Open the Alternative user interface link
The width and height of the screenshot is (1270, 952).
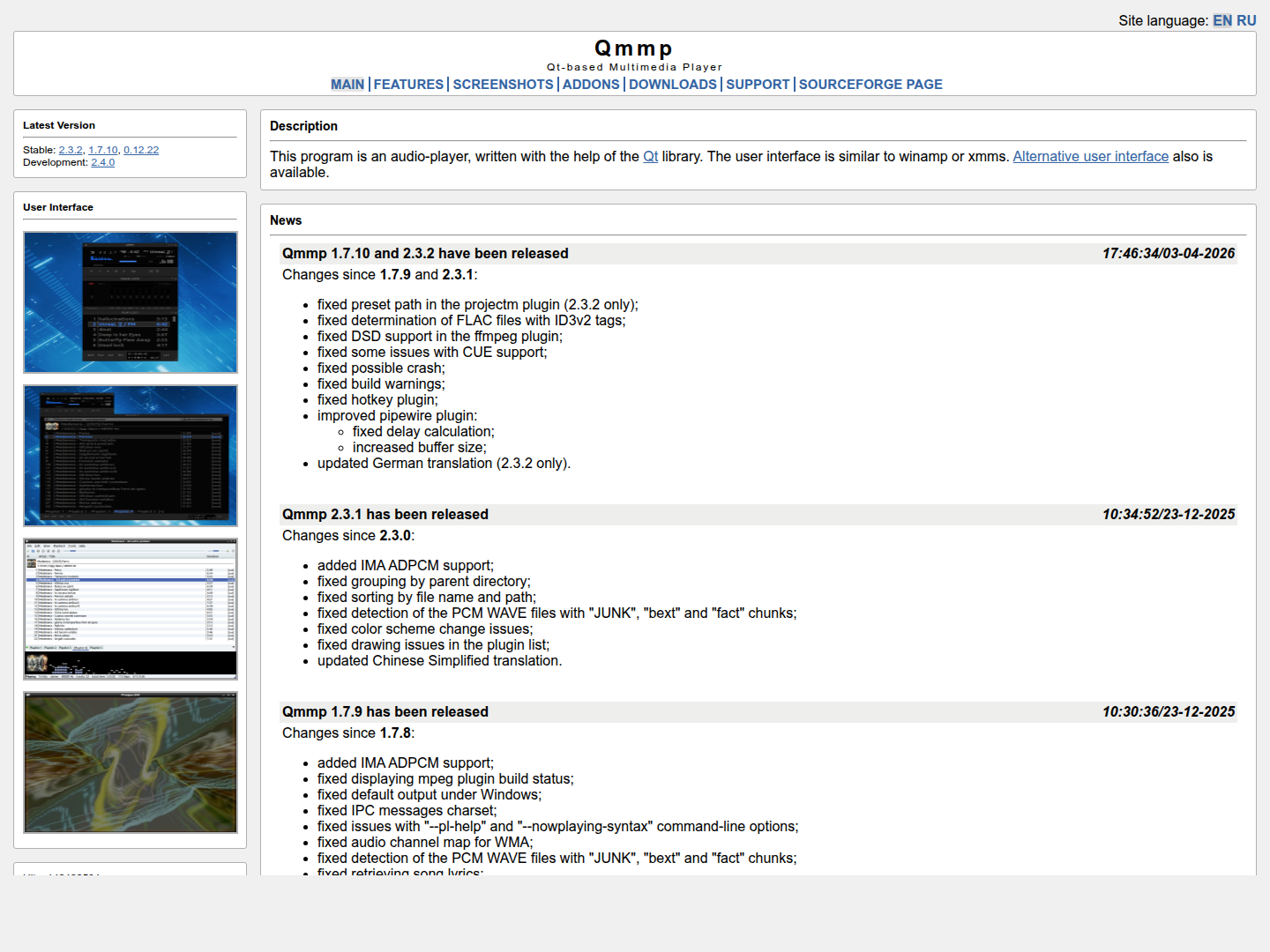point(1091,156)
